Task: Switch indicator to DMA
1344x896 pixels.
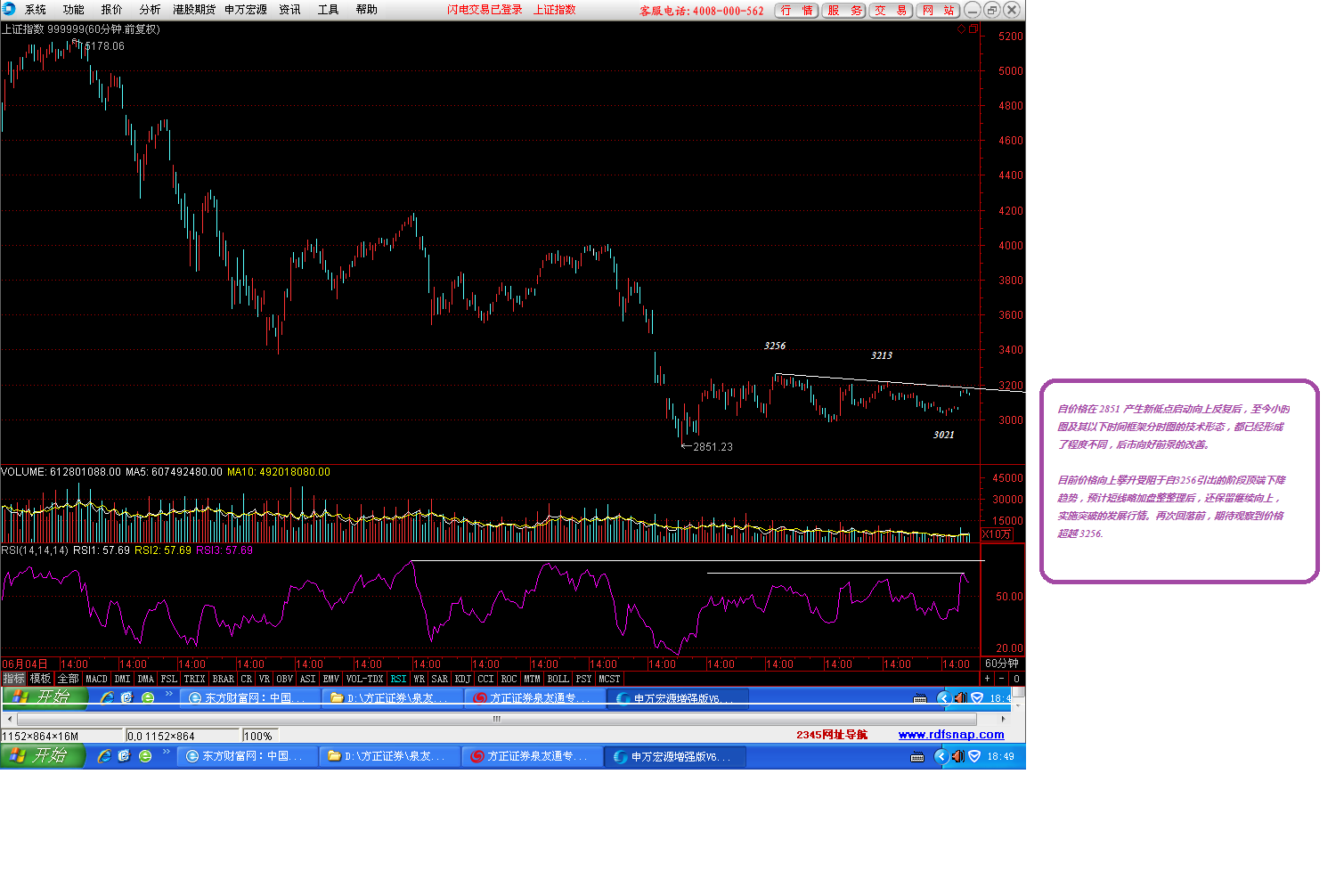Action: pos(146,679)
